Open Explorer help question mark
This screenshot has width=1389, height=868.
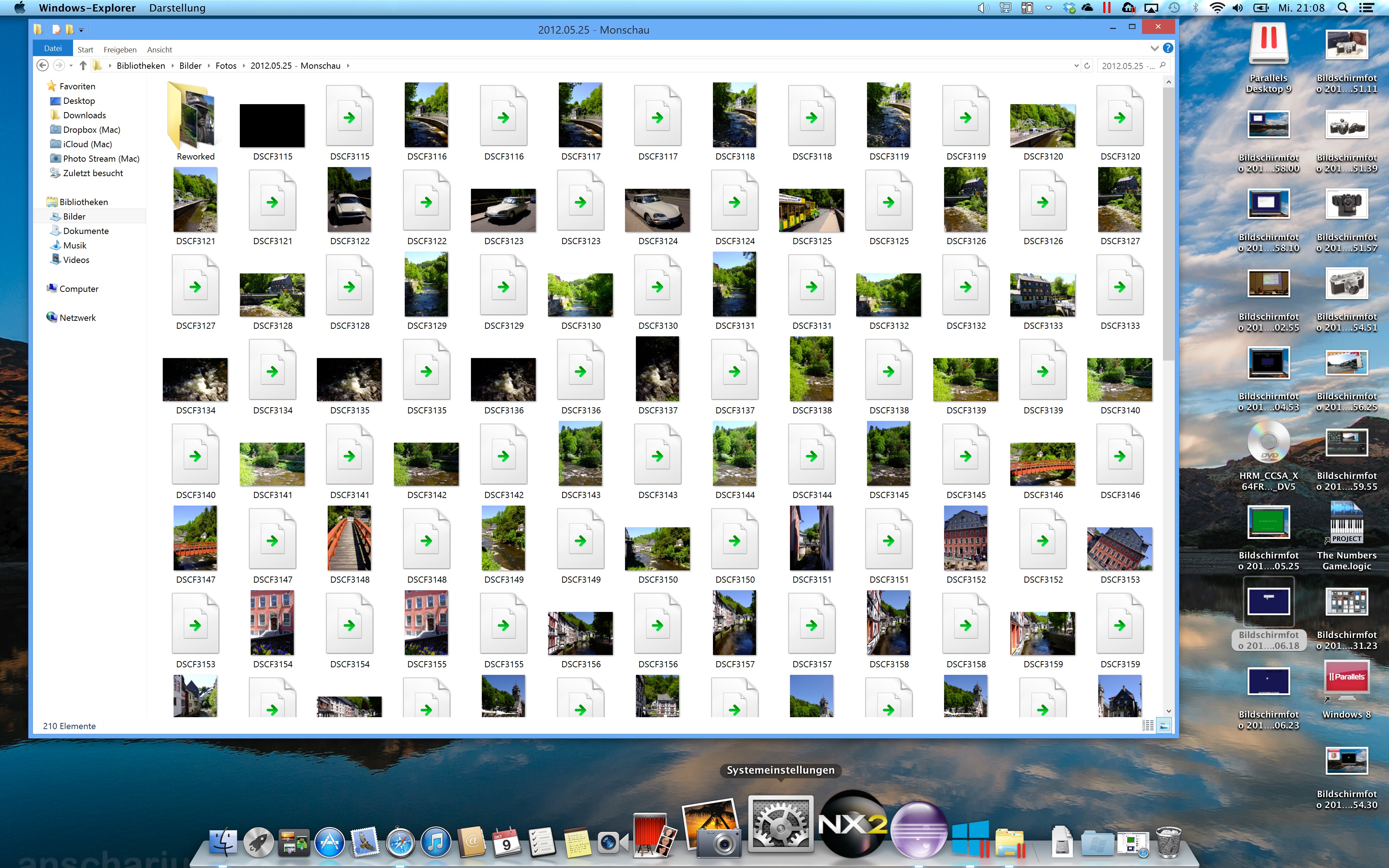coord(1168,48)
